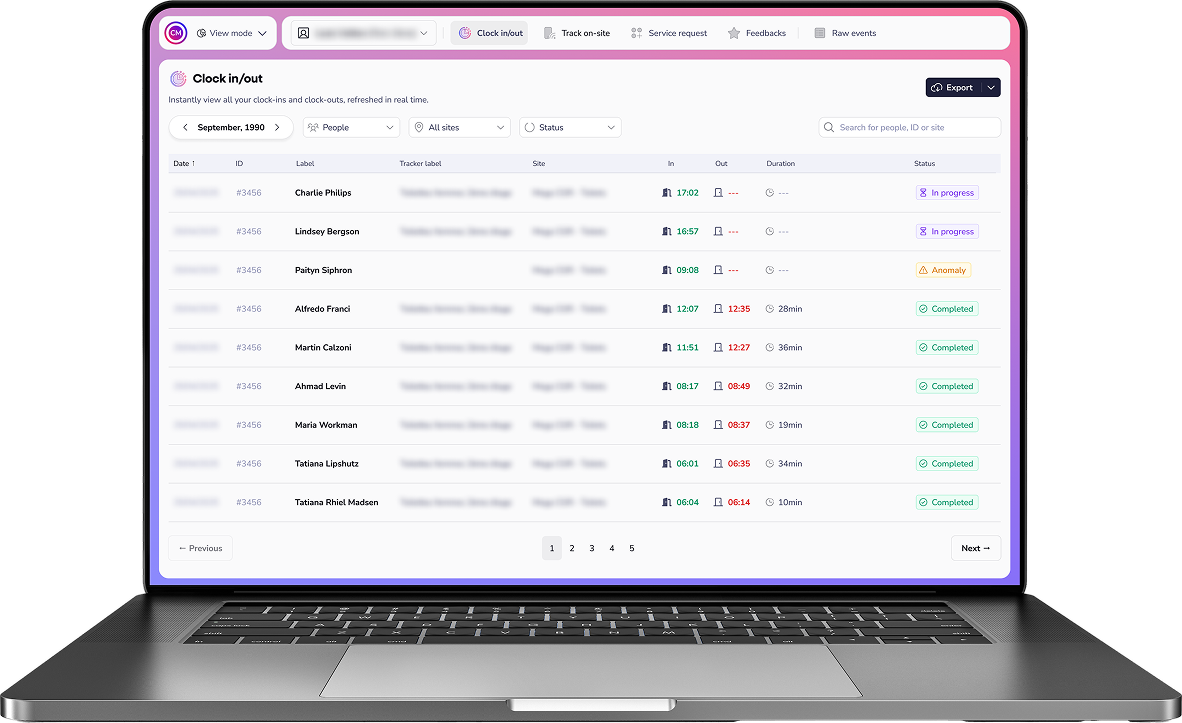Click the #3456 ID in Ahmad Levin row
Viewport: 1182px width, 723px height.
point(249,386)
